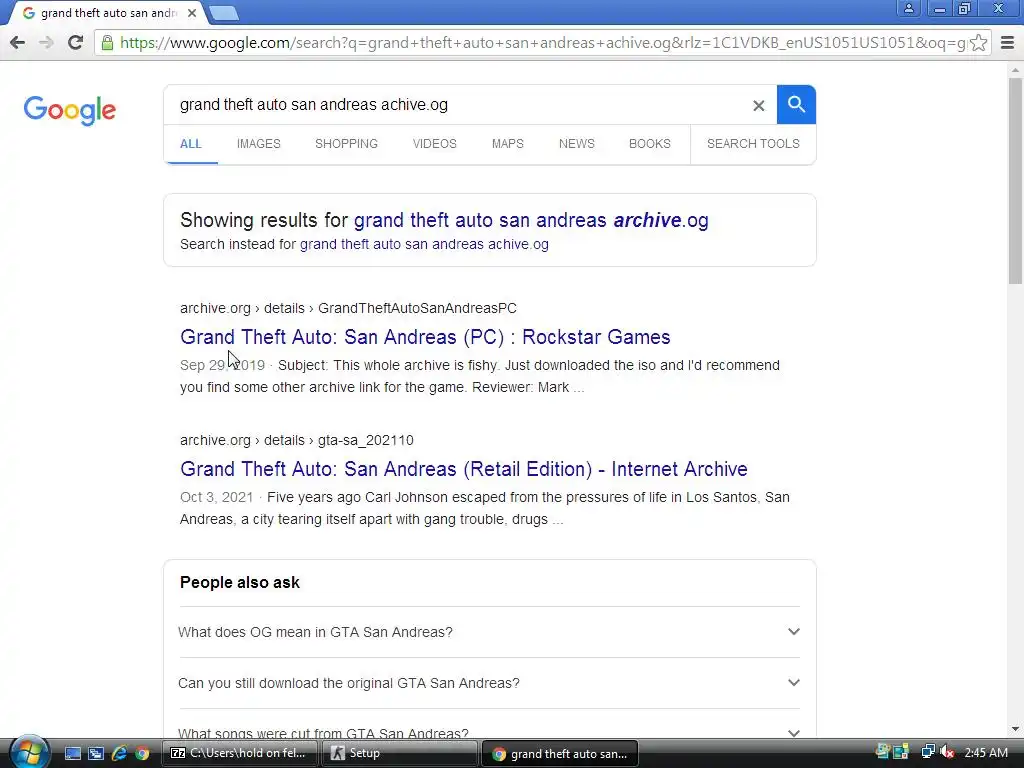Open the MAPS tab
The width and height of the screenshot is (1024, 768).
[507, 144]
